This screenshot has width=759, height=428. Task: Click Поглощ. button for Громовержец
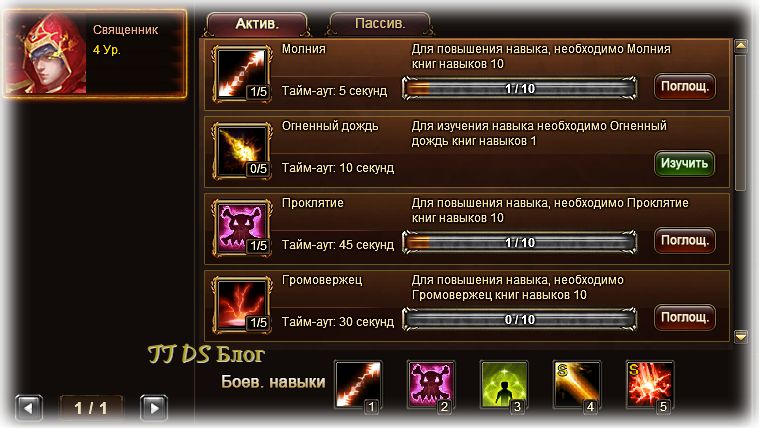684,318
